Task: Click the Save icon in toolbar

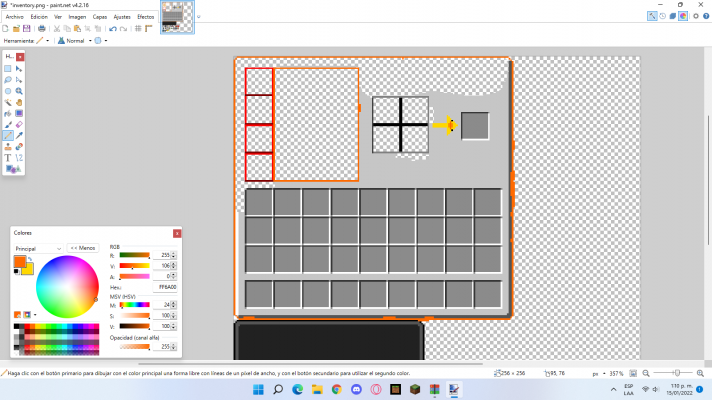Action: [x=28, y=29]
